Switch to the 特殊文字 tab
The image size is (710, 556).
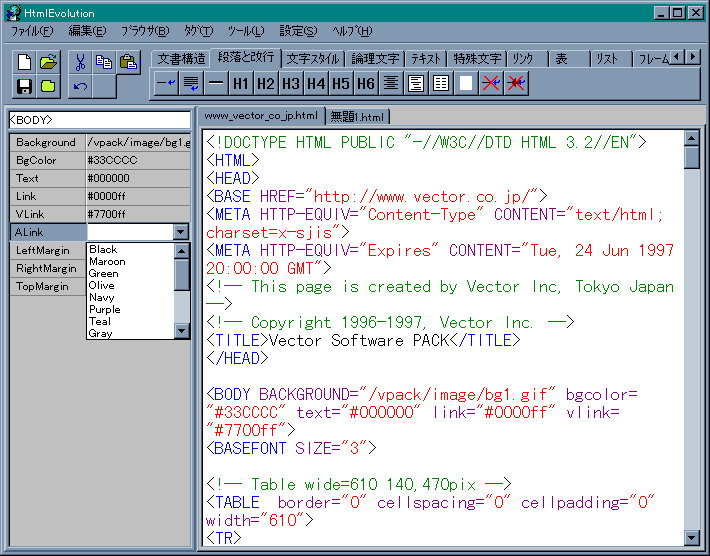click(477, 59)
